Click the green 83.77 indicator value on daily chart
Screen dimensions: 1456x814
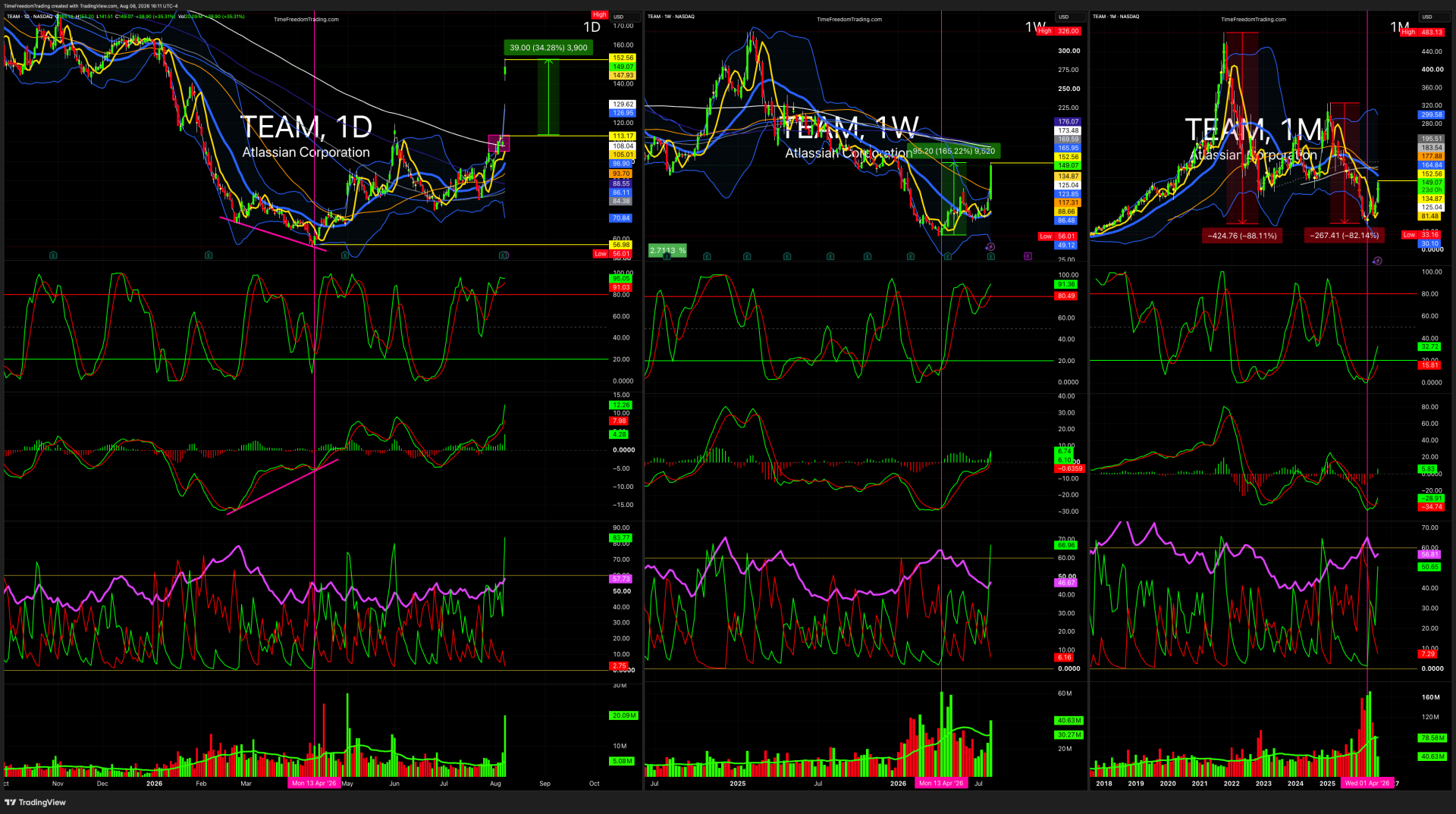pos(621,538)
